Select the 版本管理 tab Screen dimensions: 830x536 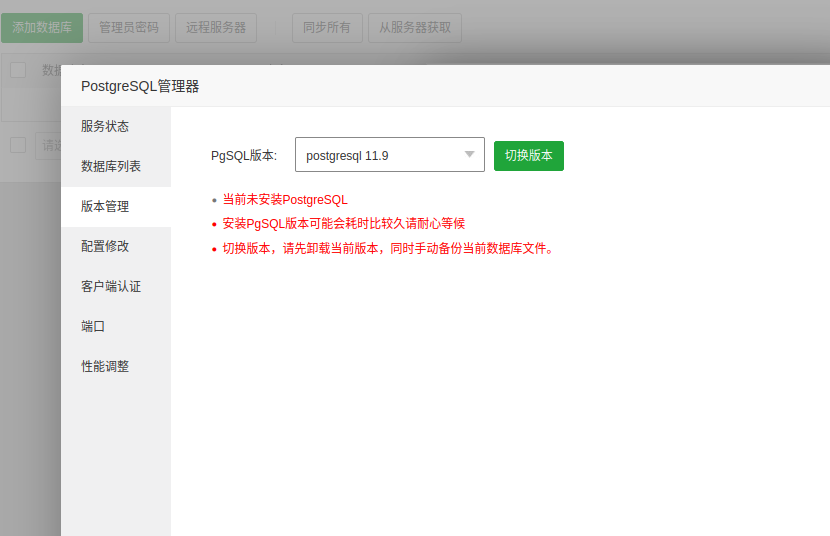(115, 206)
